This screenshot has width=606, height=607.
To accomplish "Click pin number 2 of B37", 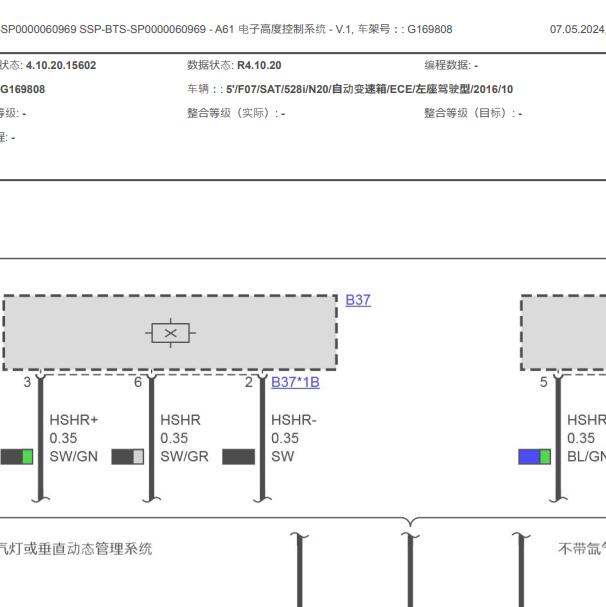I will click(249, 382).
